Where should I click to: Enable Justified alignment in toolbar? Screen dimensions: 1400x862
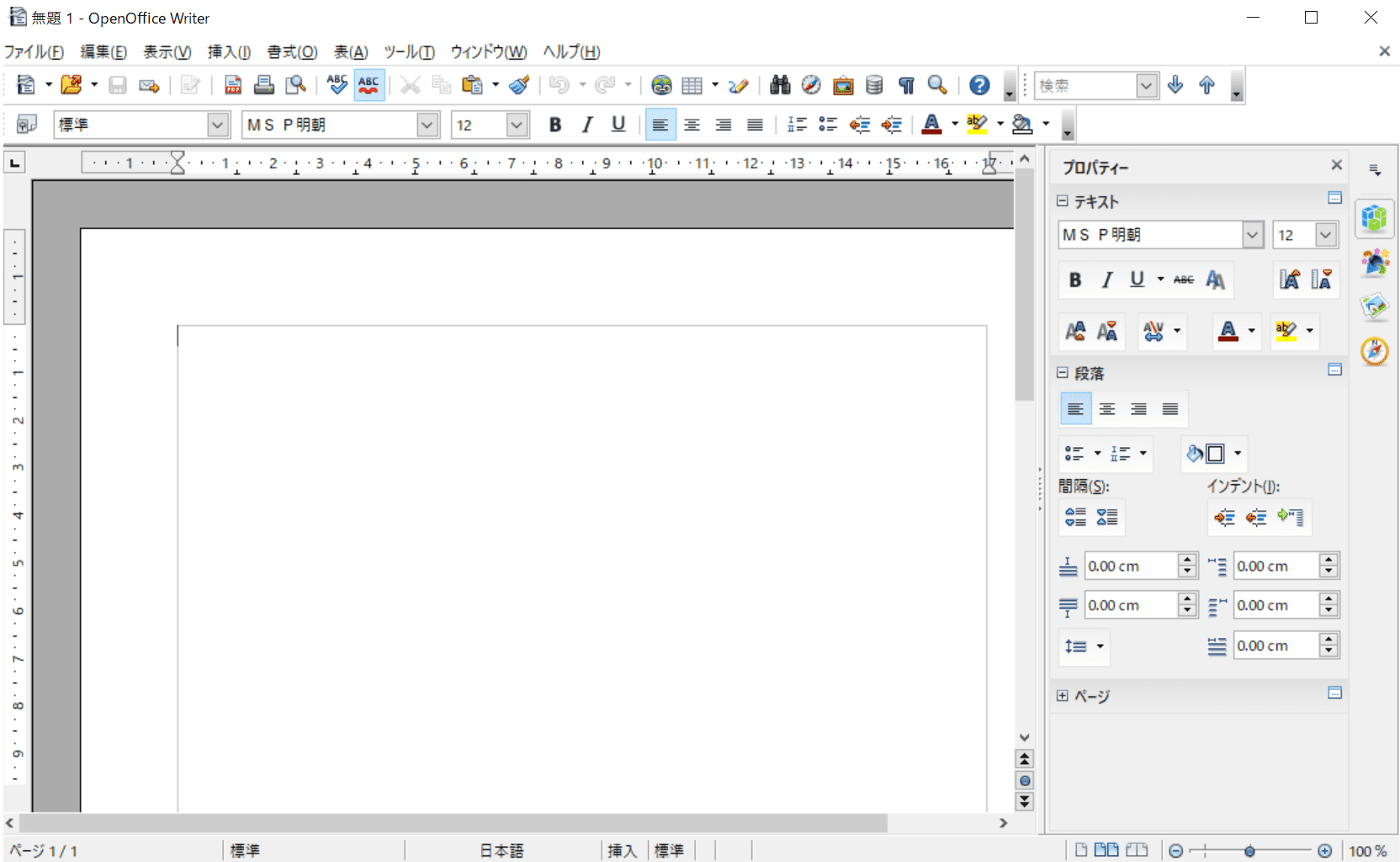coord(755,125)
